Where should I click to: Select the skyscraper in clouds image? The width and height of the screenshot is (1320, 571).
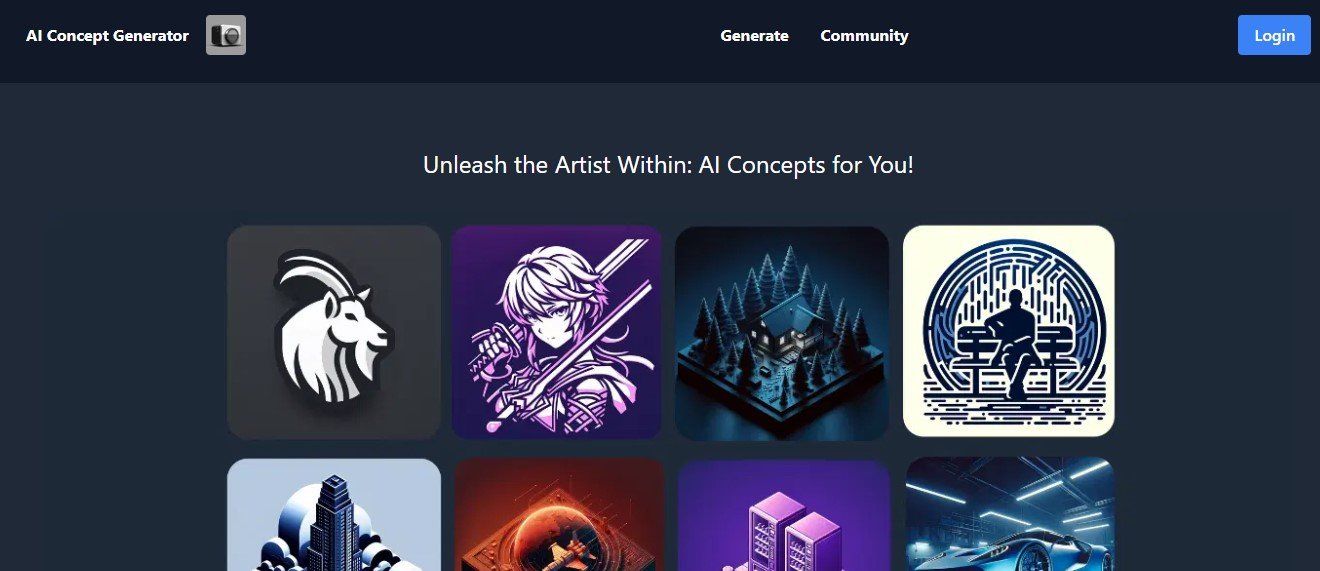pos(334,515)
